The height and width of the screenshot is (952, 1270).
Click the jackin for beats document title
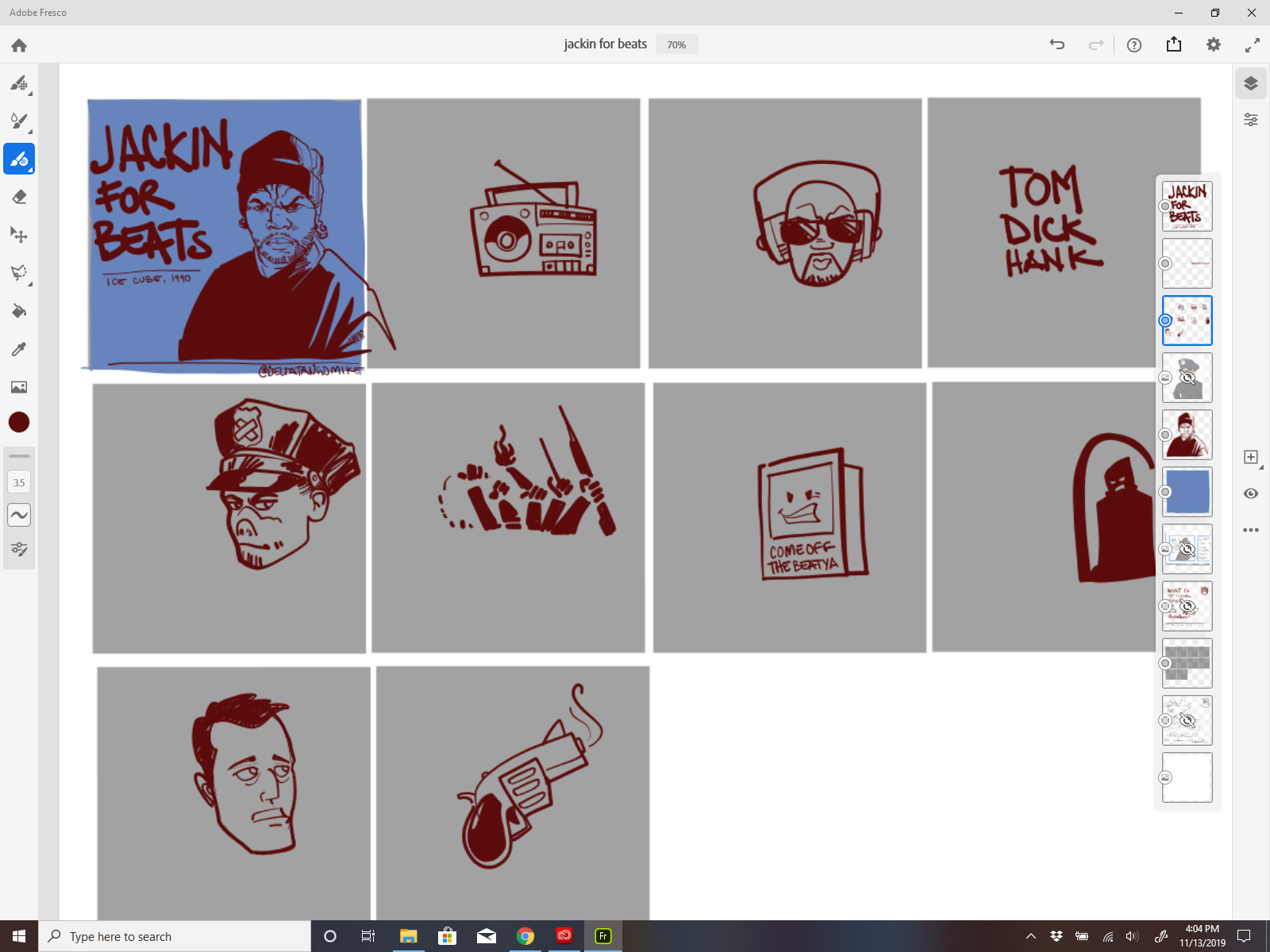[x=606, y=44]
